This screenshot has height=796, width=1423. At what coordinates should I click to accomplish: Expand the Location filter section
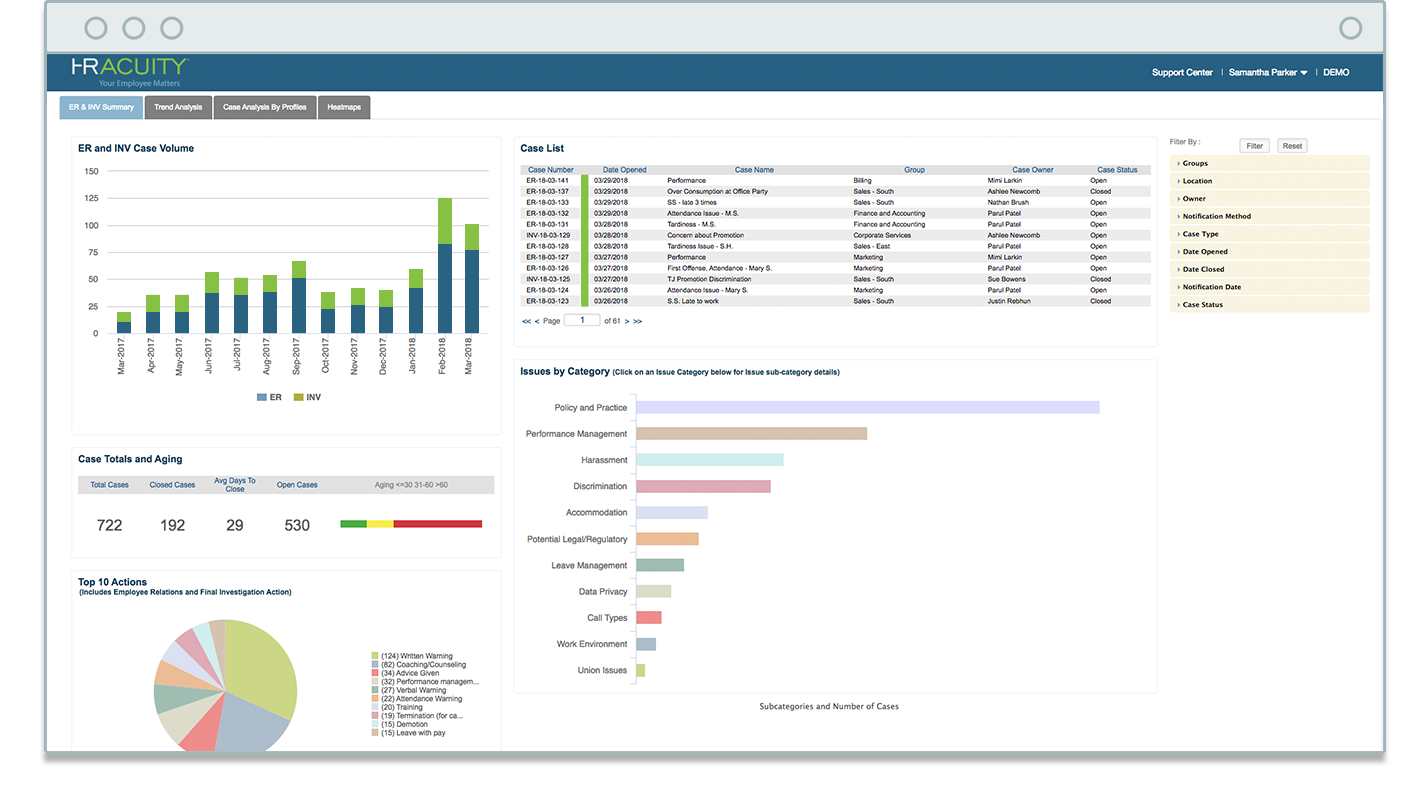[1269, 181]
